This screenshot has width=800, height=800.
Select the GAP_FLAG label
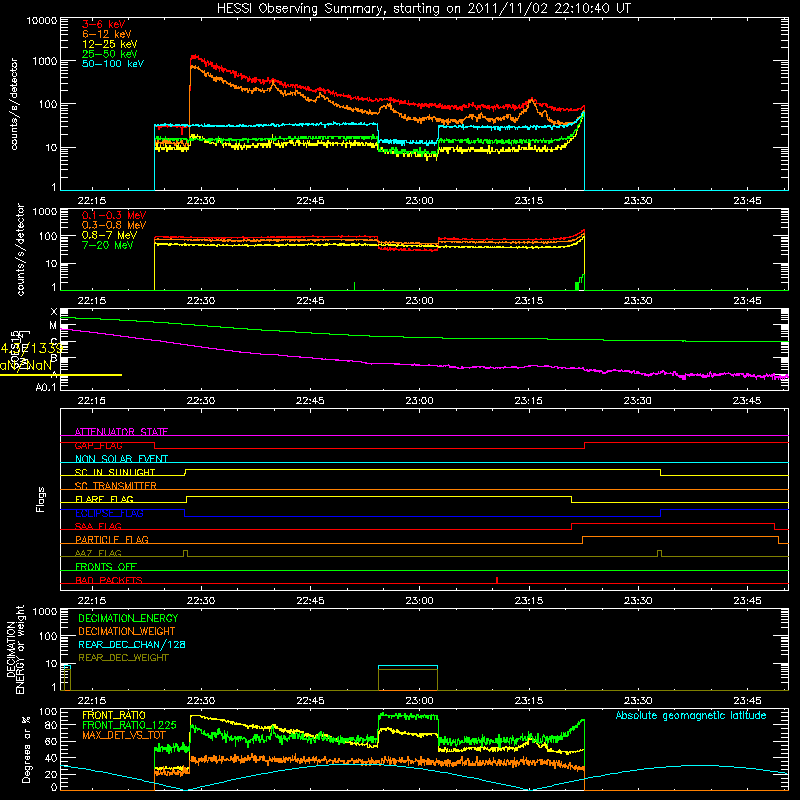98,445
